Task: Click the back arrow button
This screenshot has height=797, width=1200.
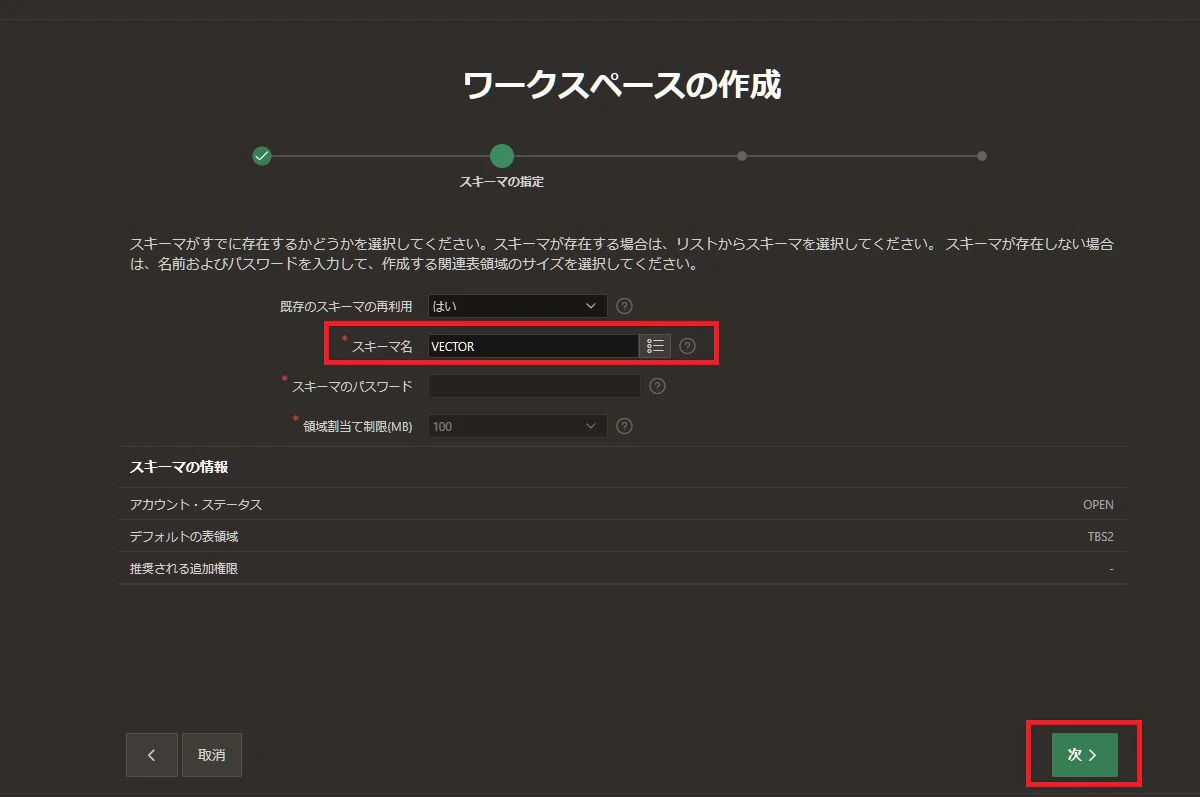Action: point(152,755)
